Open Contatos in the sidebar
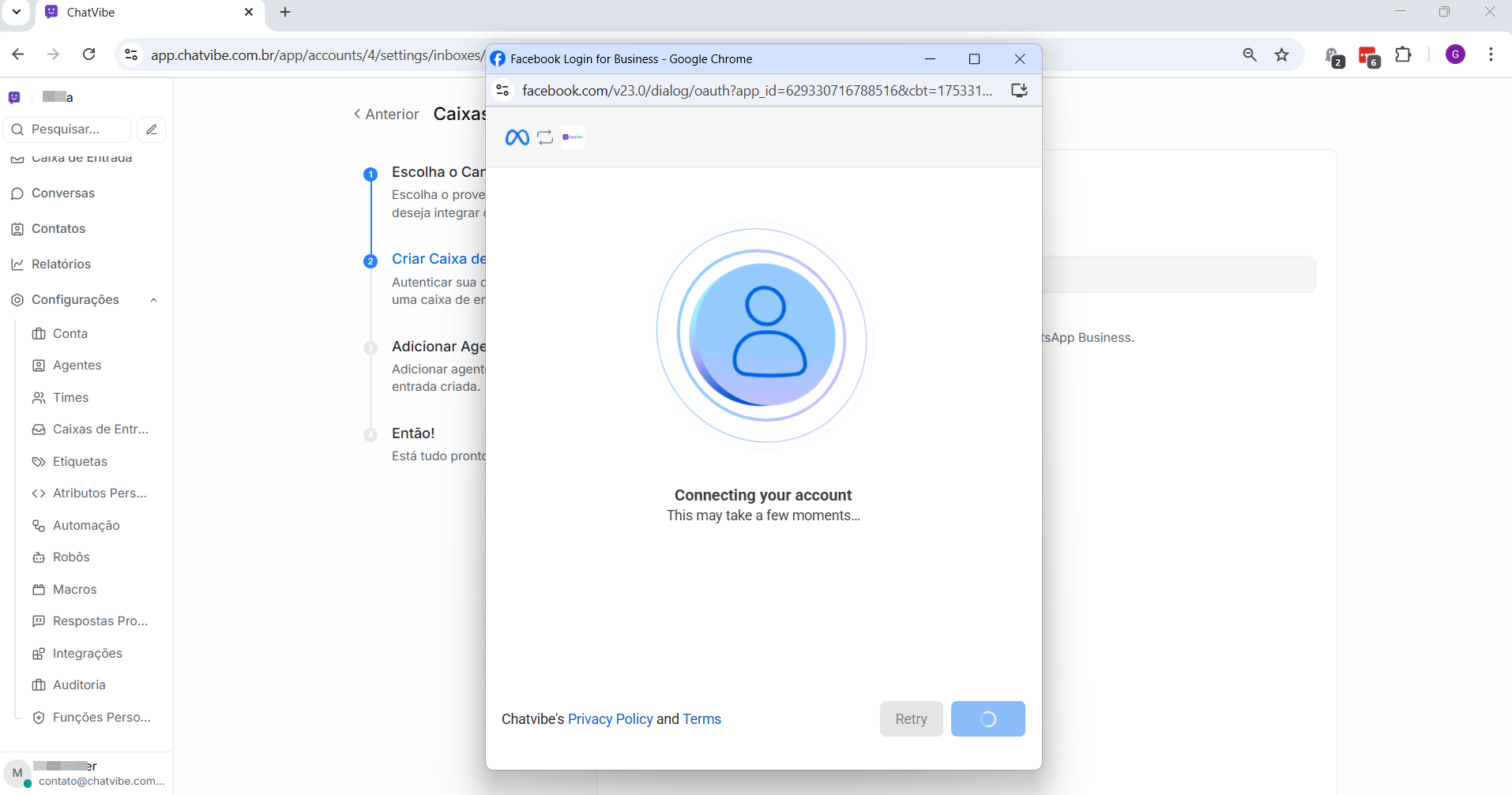The image size is (1512, 795). point(58,229)
